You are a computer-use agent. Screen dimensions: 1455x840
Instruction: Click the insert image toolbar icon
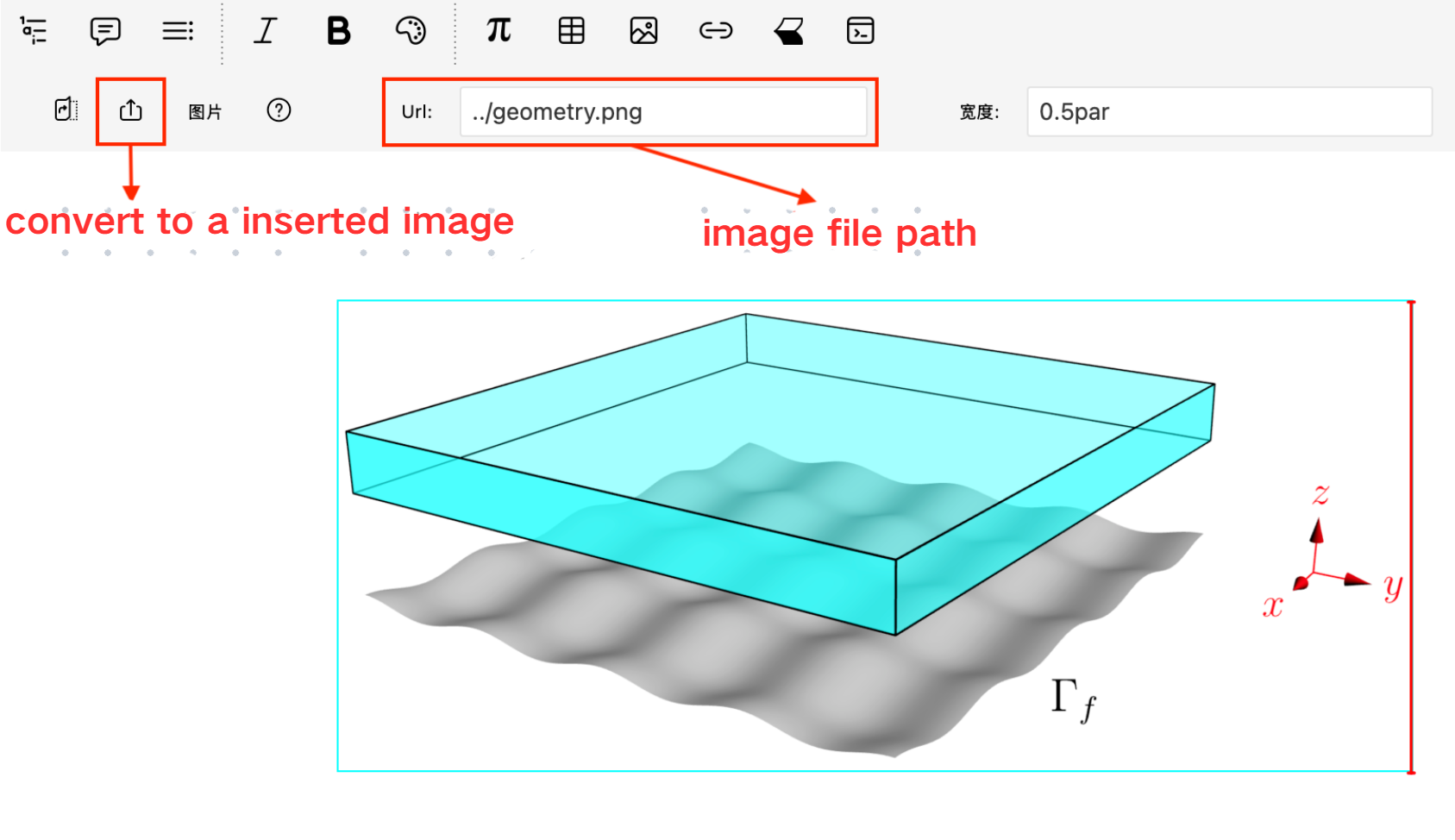pos(643,31)
